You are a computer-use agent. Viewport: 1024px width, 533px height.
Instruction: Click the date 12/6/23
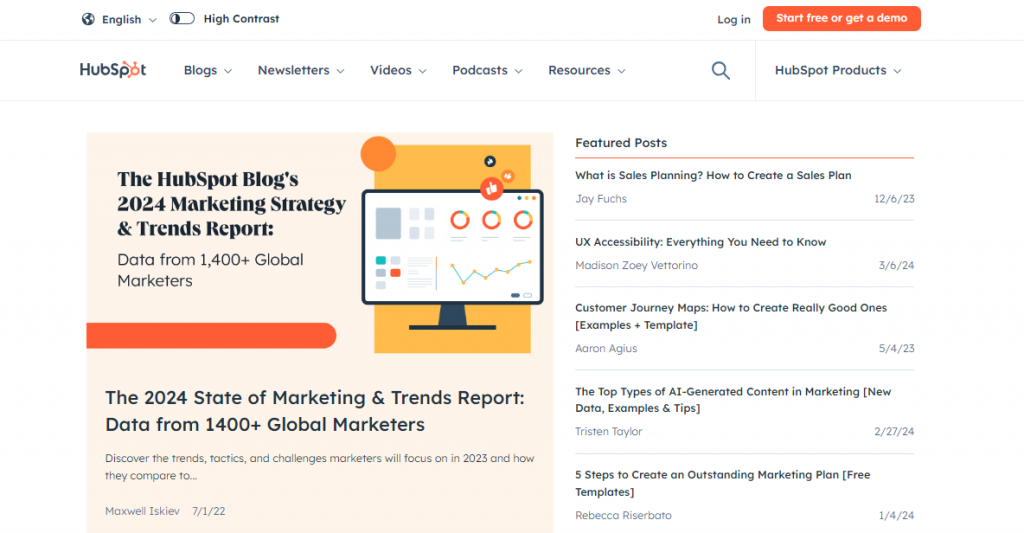(894, 199)
